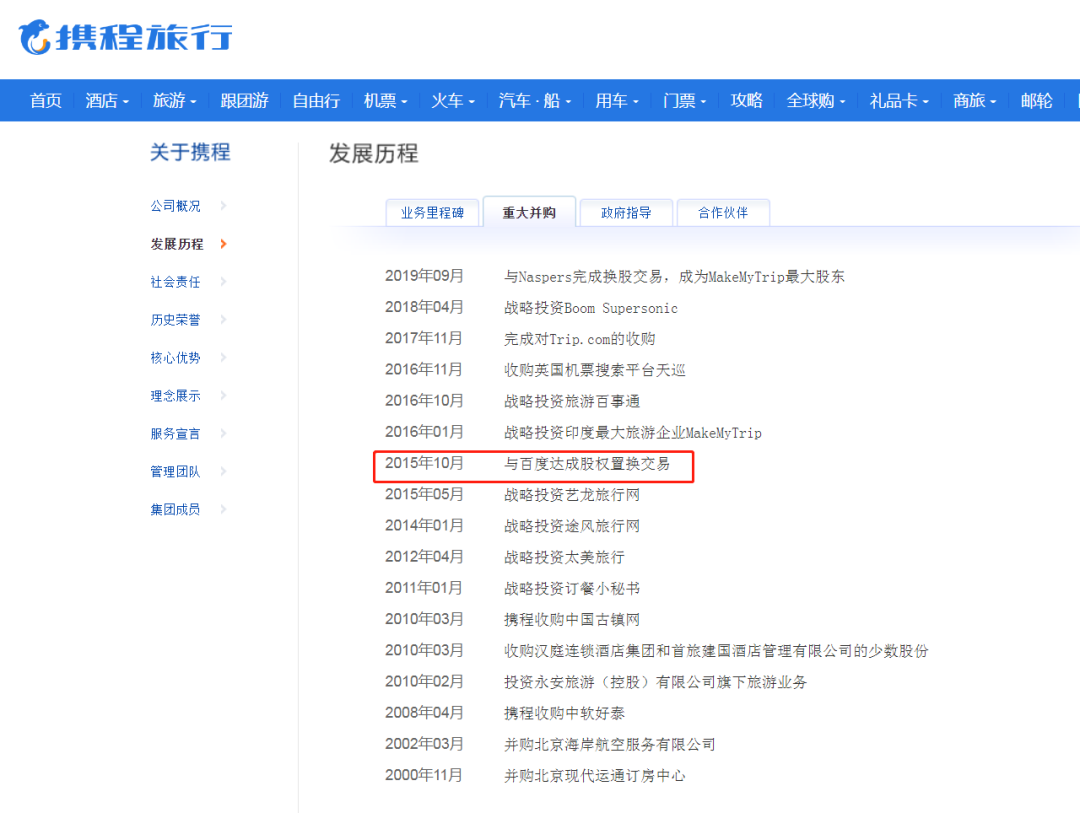Go to 首页 in the navigation bar

[46, 101]
